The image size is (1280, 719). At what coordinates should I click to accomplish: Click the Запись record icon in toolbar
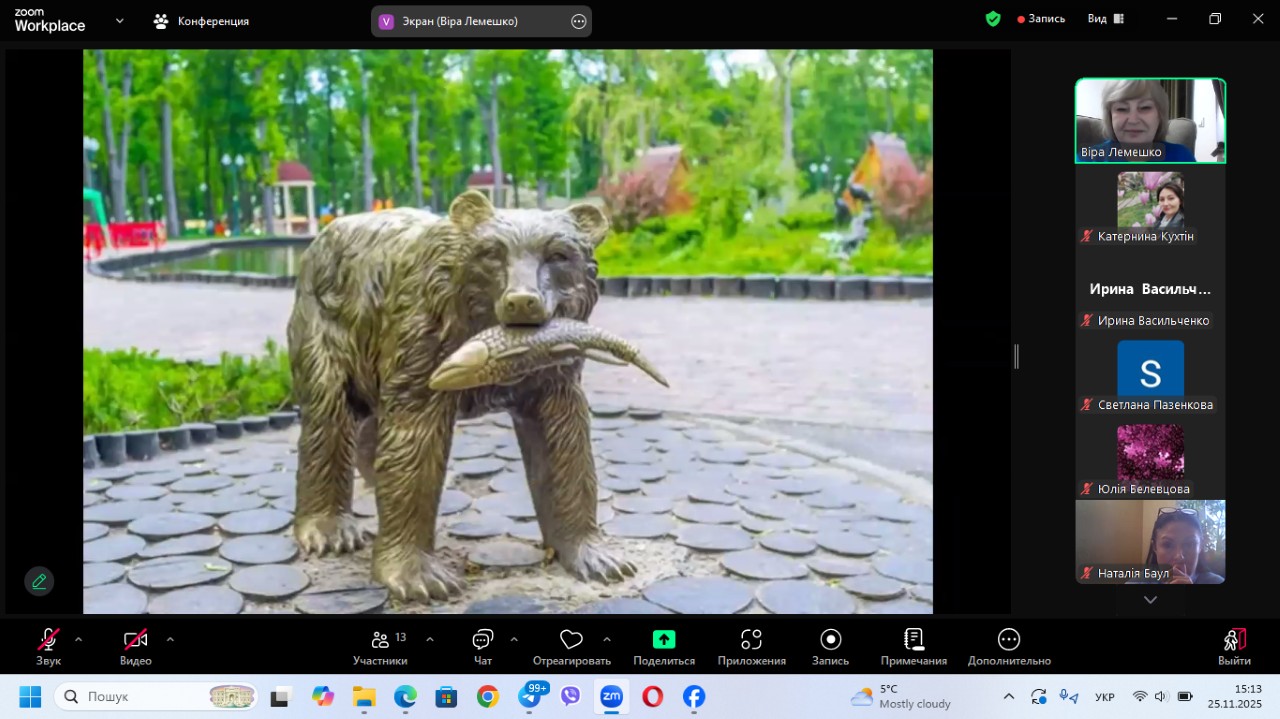[830, 640]
